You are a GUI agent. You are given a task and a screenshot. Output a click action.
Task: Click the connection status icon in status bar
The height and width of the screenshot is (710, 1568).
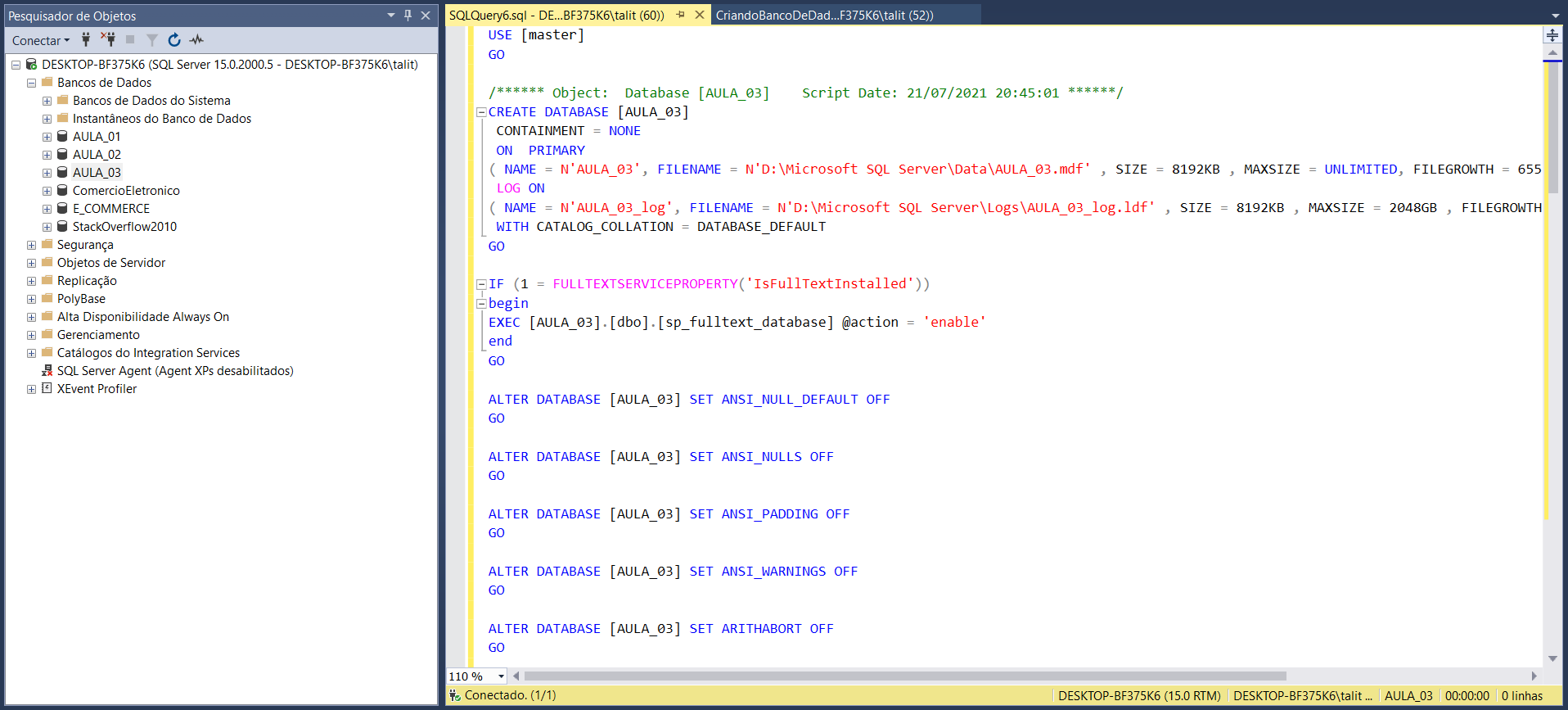[x=455, y=695]
